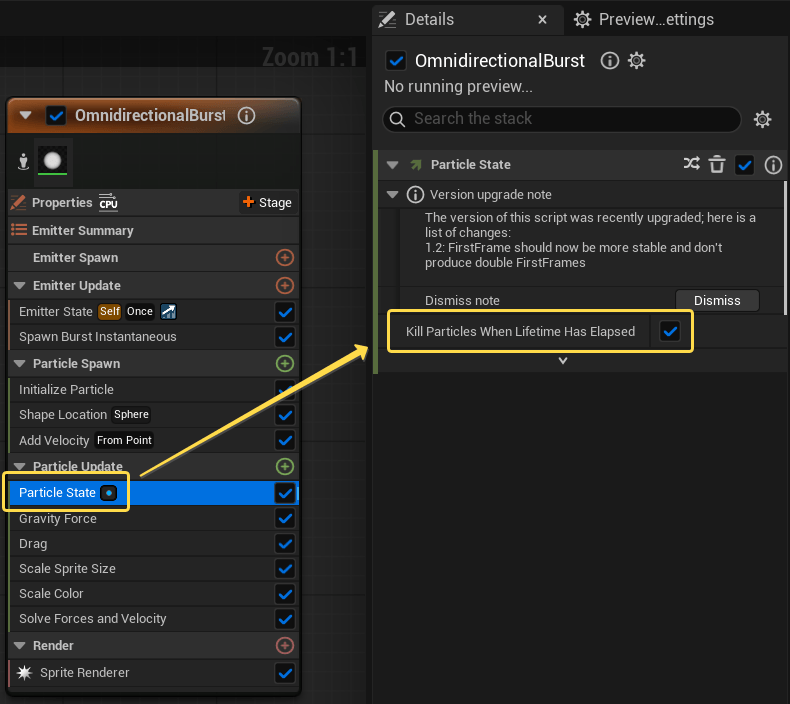
Task: Click the Emitter State scalability icon
Action: (168, 311)
